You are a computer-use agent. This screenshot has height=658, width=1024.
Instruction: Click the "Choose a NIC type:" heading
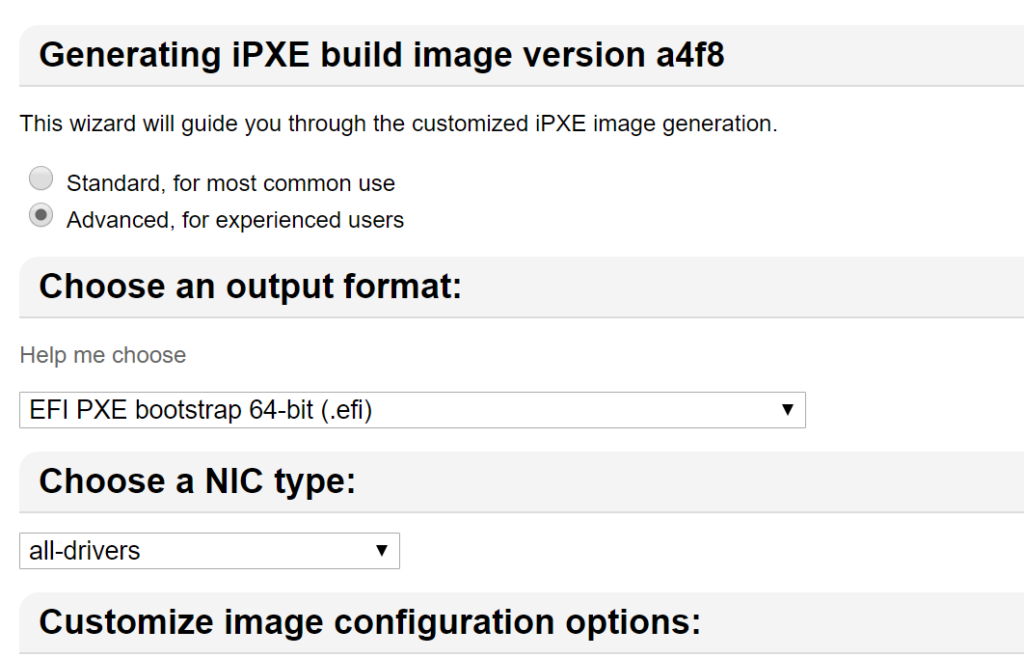click(x=197, y=482)
